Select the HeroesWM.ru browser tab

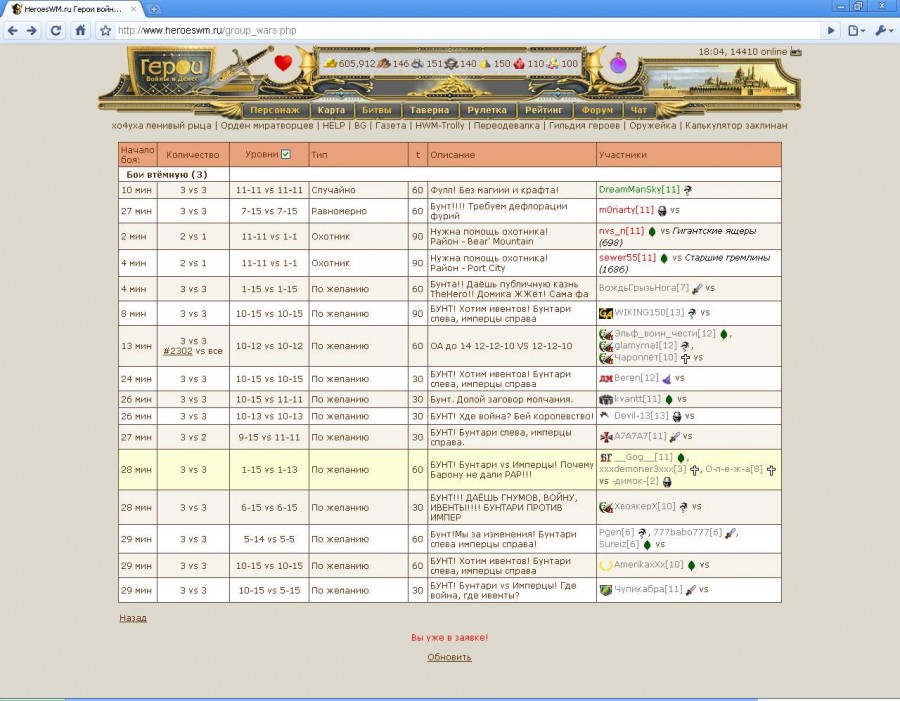(x=73, y=9)
